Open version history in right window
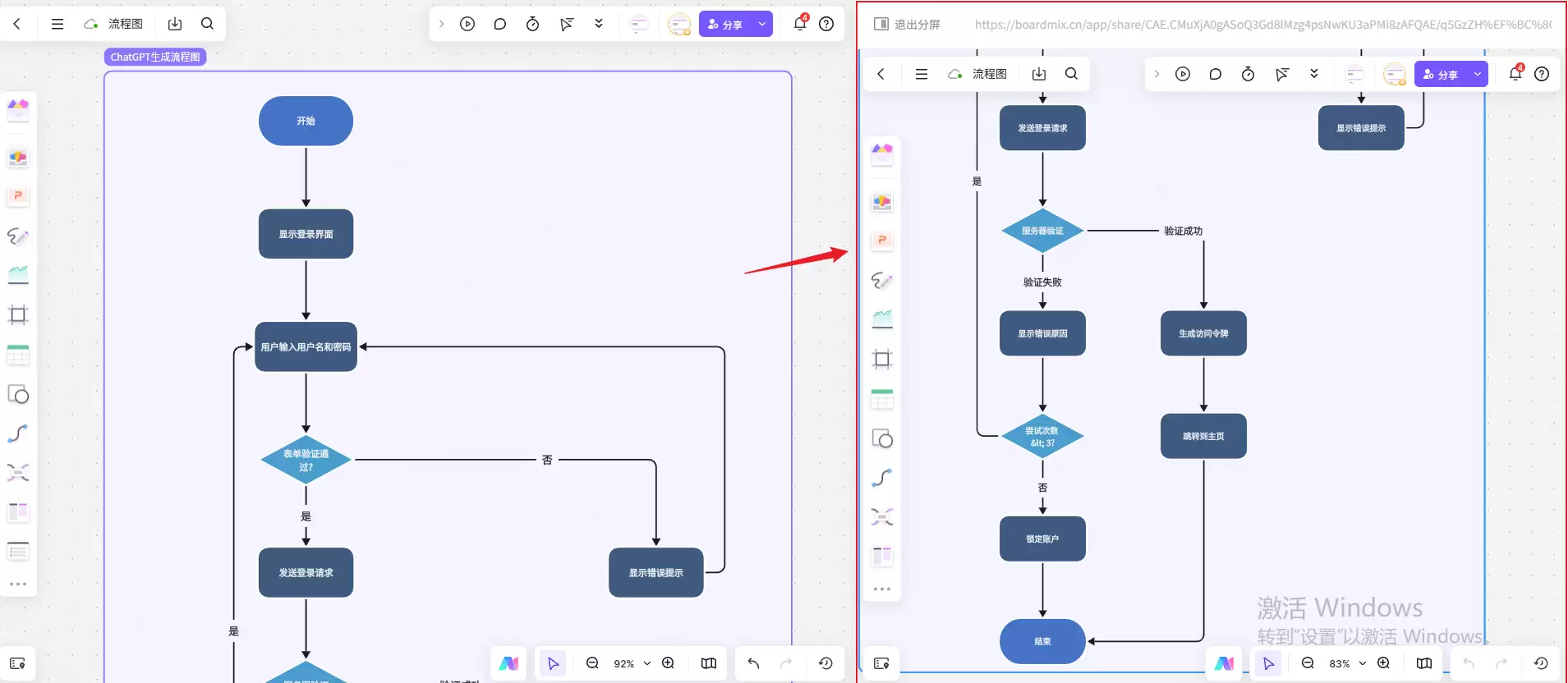The height and width of the screenshot is (683, 1568). click(1541, 663)
